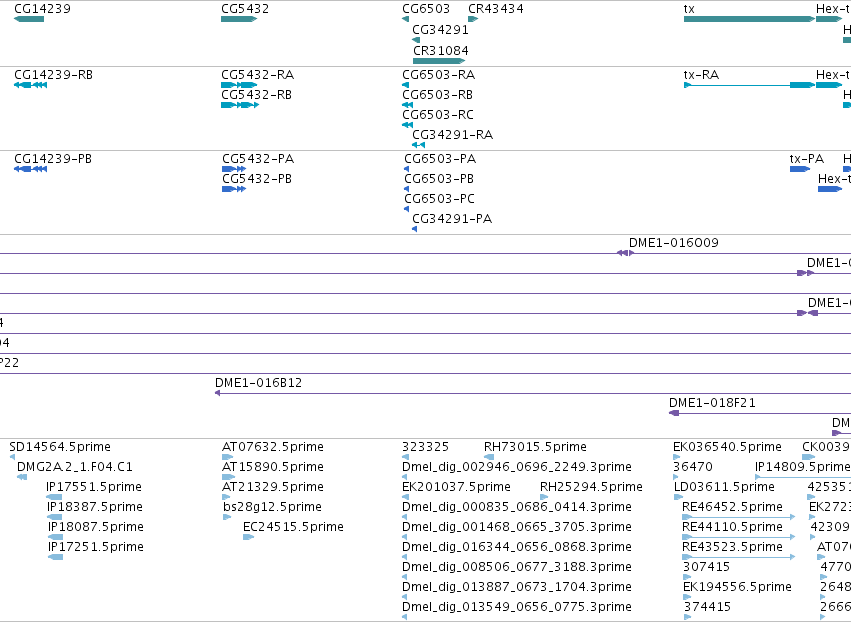
Task: Open the RE43523.5prime EST label
Action: tap(732, 547)
